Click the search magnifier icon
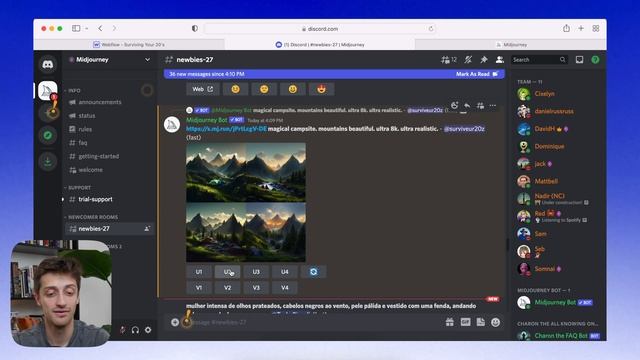Viewport: 640px width, 360px height. pos(562,60)
